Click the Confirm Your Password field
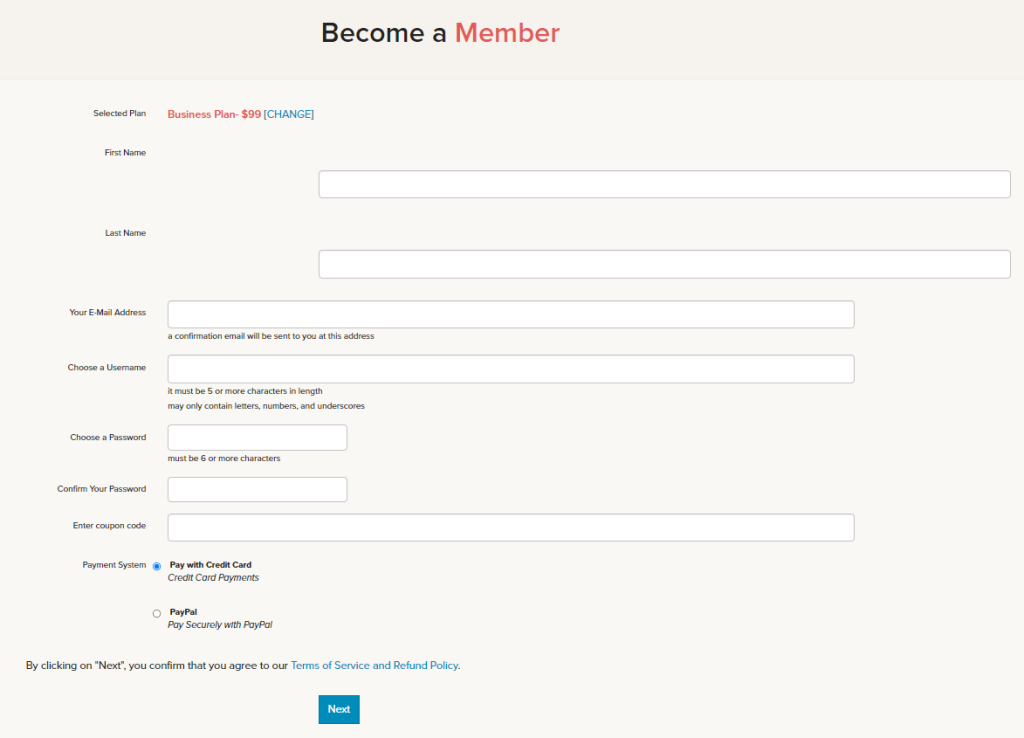The height and width of the screenshot is (738, 1024). point(257,489)
